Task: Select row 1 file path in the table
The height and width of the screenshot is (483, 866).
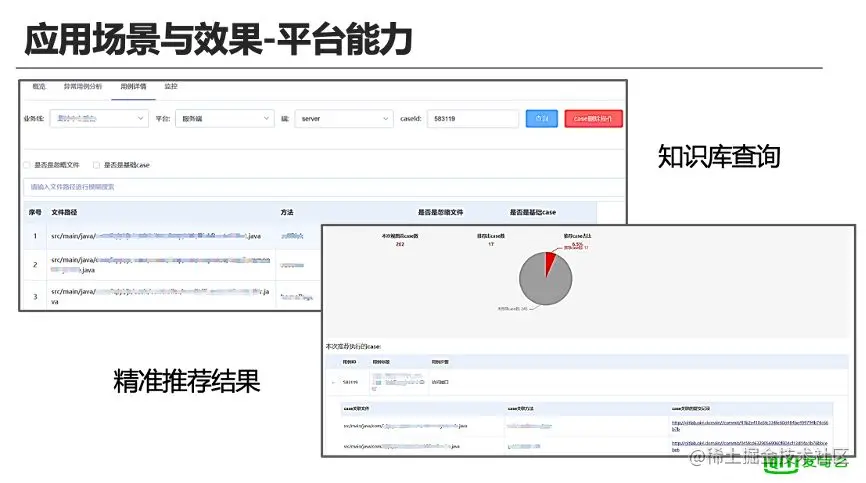Action: 156,236
